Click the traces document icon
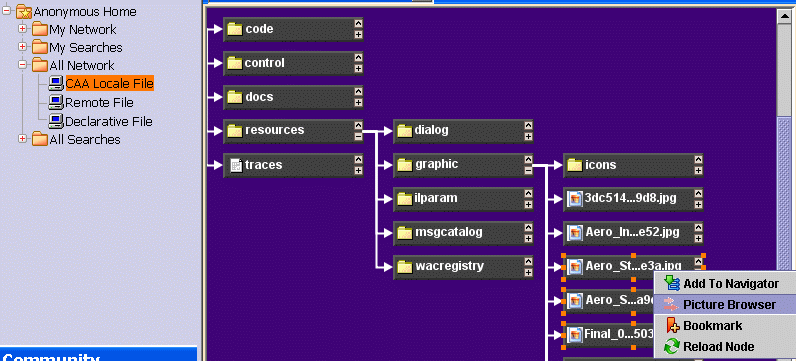 236,165
